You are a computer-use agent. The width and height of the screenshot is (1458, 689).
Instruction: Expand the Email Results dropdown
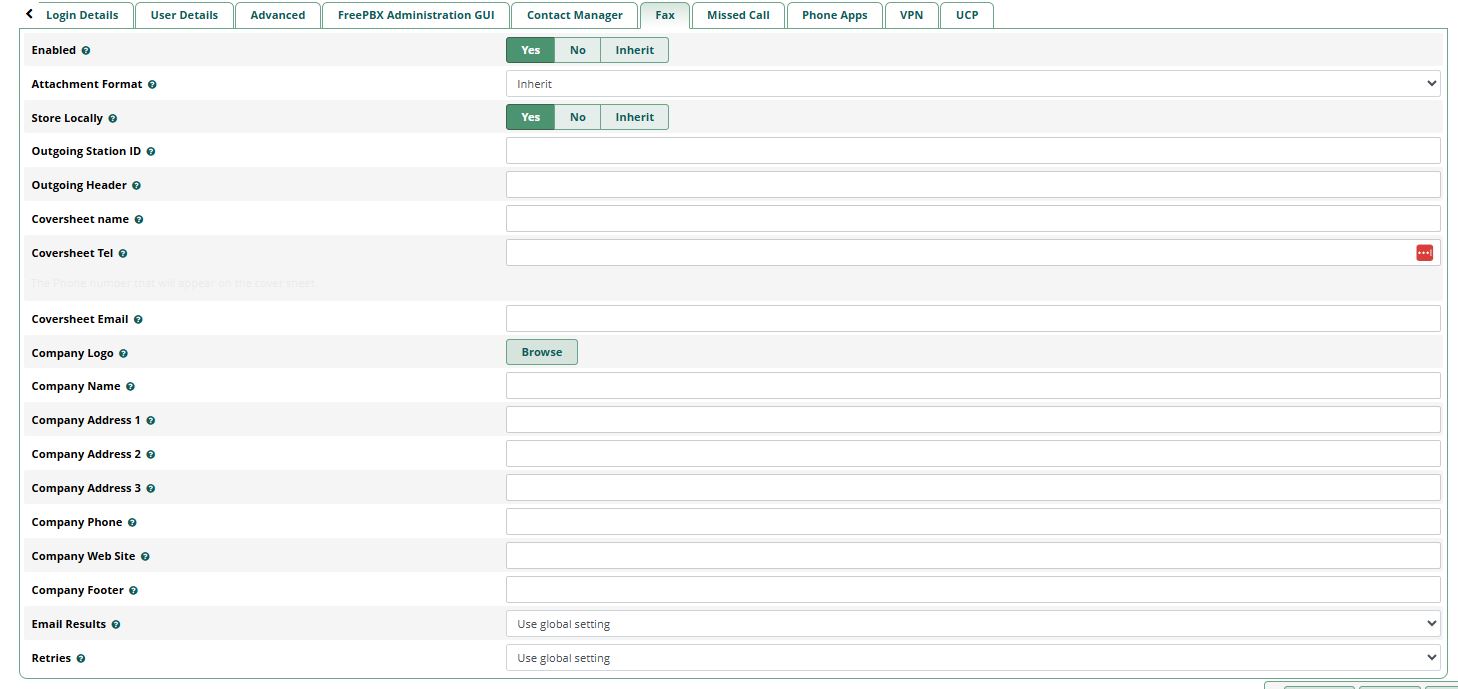[972, 624]
